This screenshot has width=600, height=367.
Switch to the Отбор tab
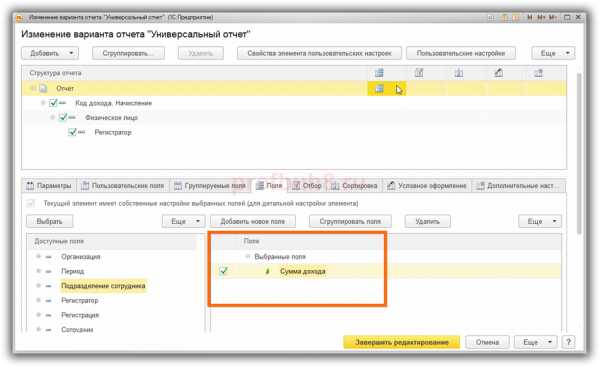tap(307, 186)
